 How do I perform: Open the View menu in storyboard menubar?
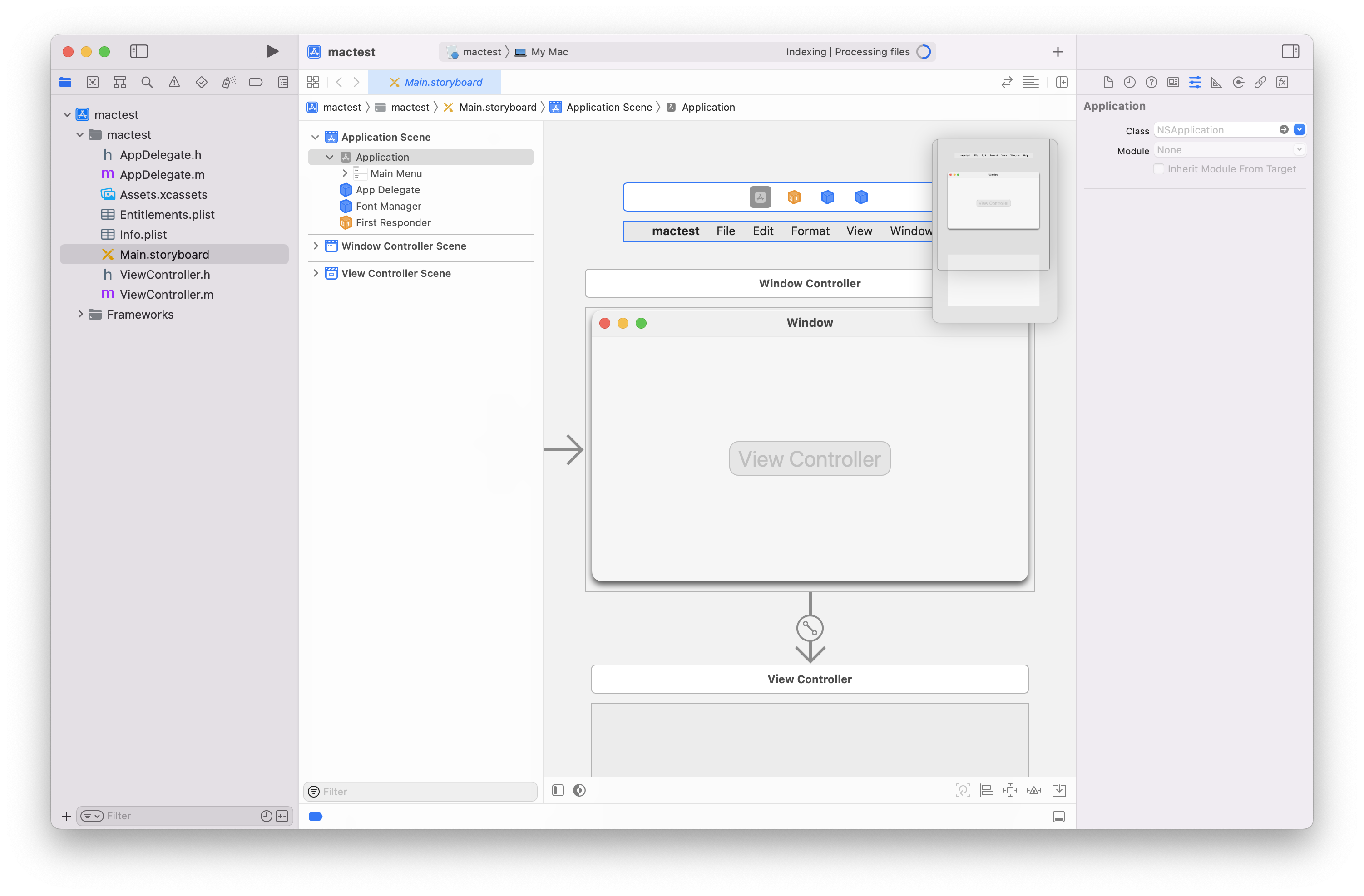pos(859,231)
